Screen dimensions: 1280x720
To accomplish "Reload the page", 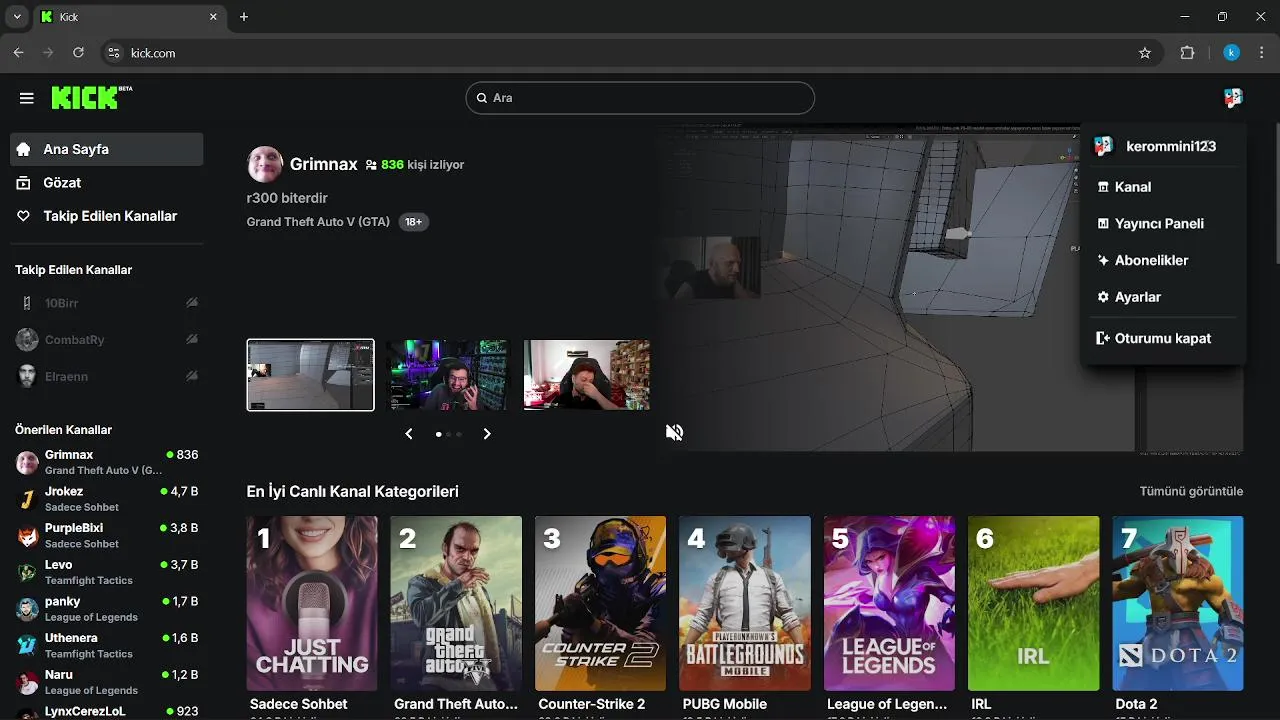I will [78, 53].
